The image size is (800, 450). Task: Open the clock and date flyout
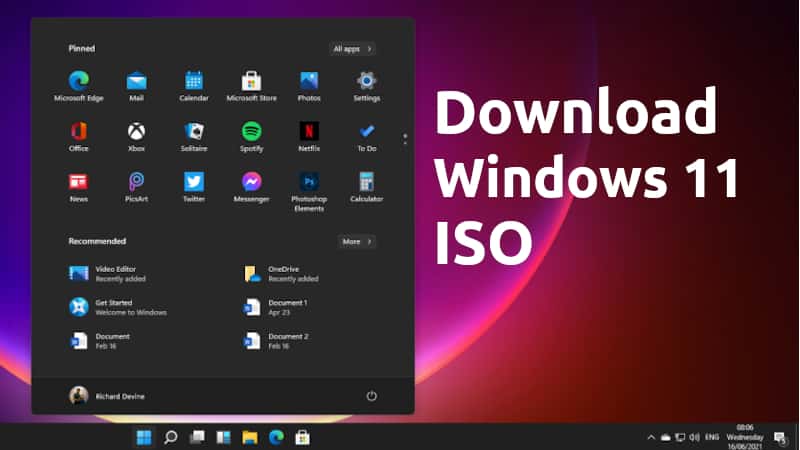pos(745,437)
